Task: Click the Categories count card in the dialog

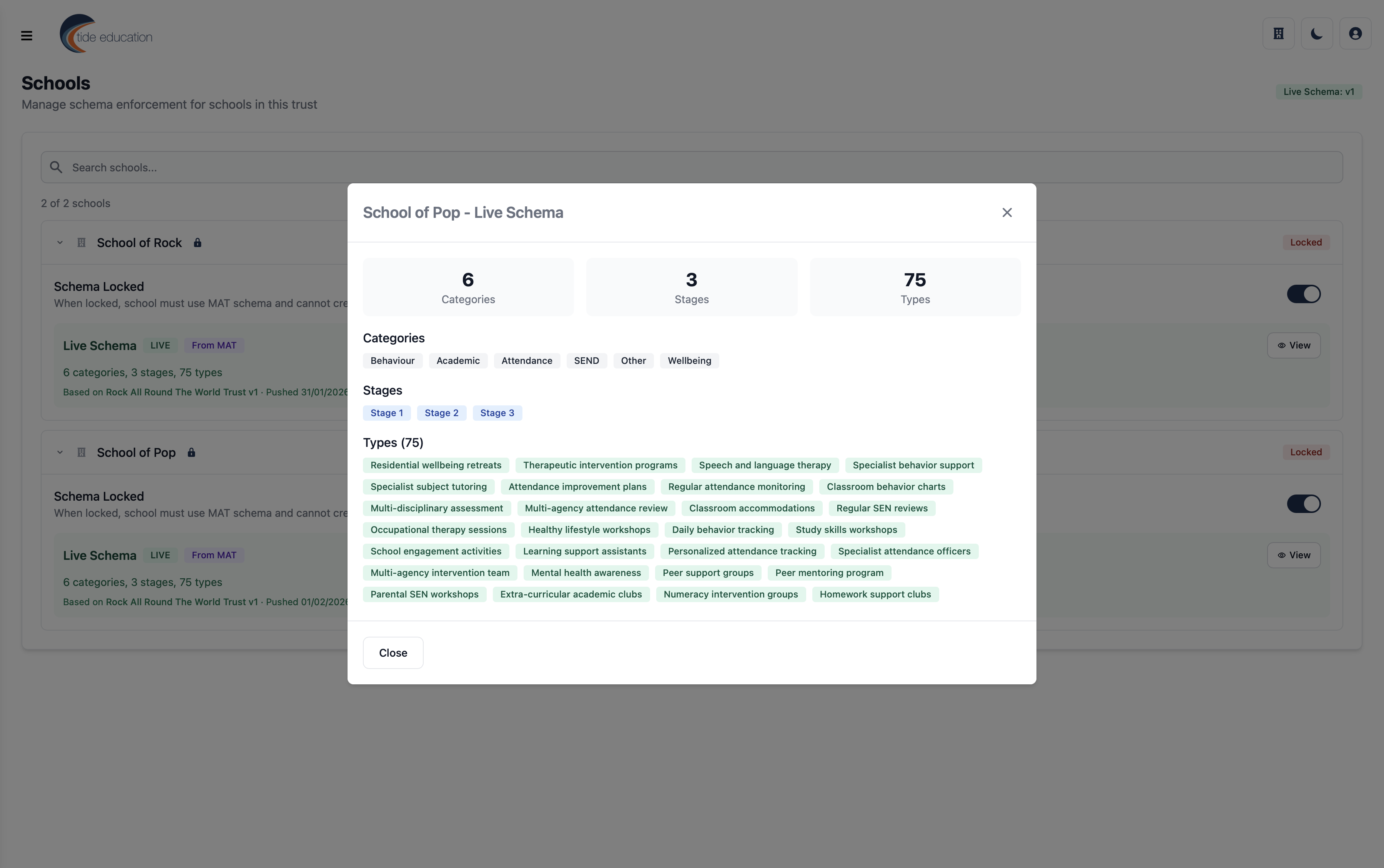Action: pos(467,287)
